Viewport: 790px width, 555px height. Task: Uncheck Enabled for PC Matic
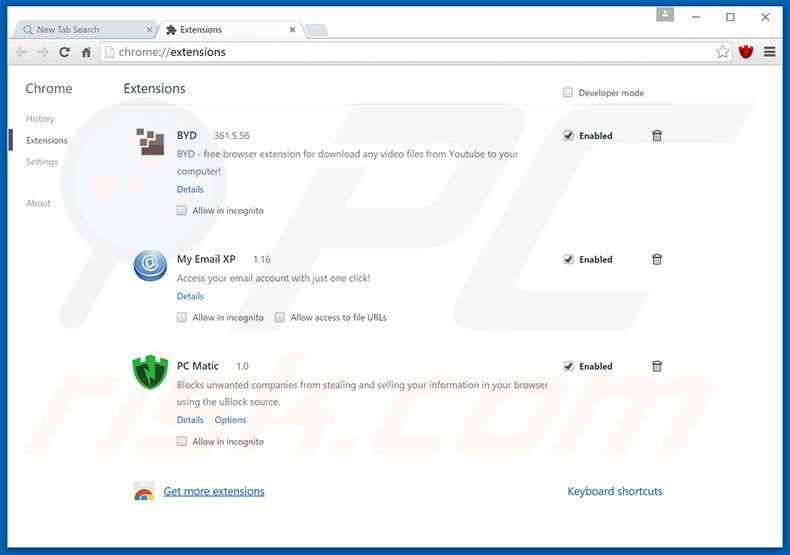coord(568,366)
